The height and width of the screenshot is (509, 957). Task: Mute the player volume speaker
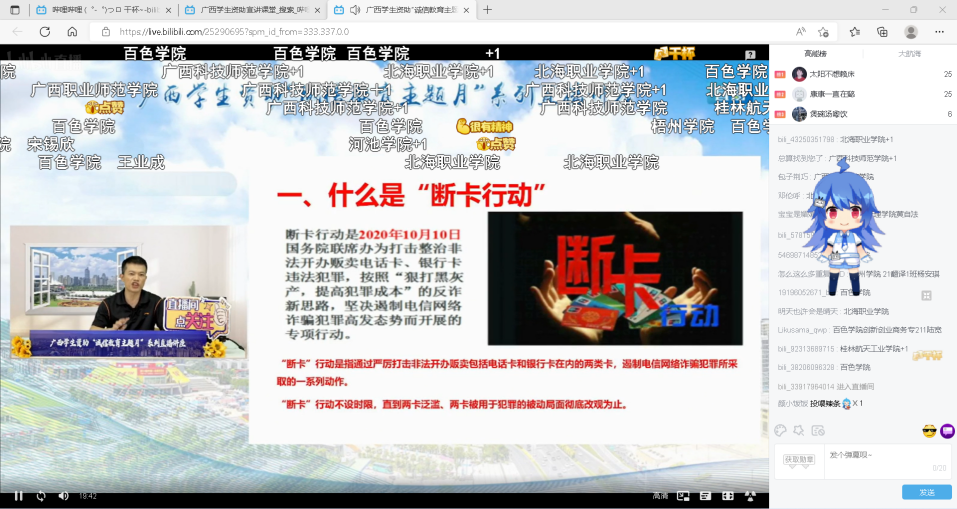coord(63,496)
